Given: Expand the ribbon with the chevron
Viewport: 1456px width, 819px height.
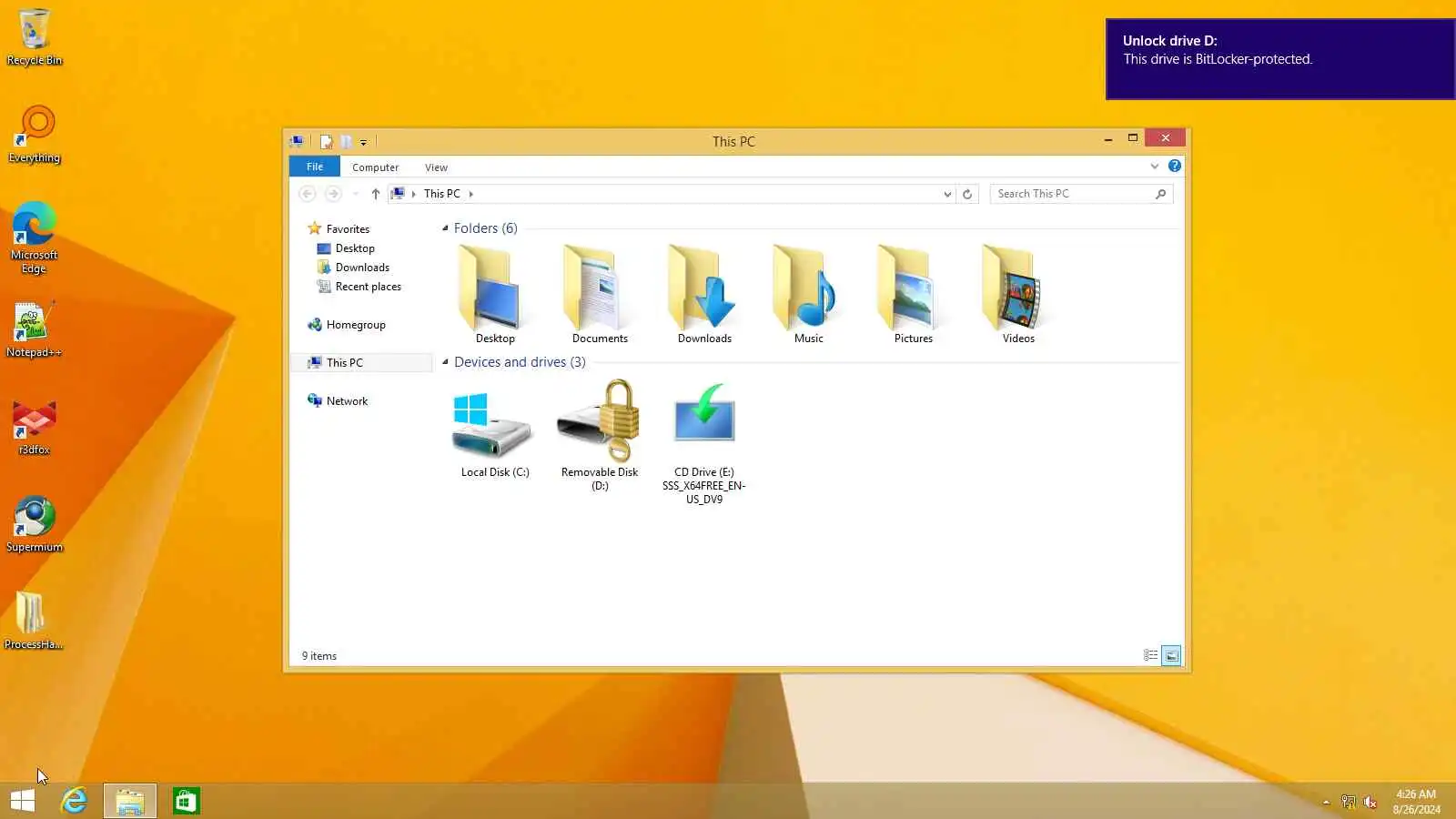Looking at the screenshot, I should [x=1155, y=166].
